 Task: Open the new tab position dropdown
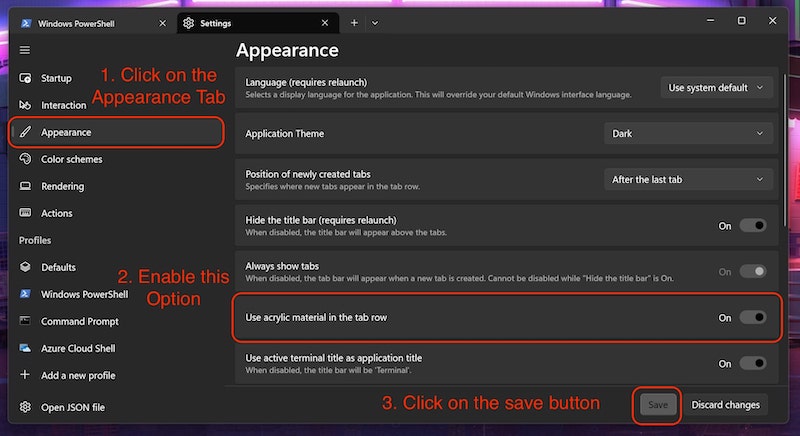[x=688, y=179]
